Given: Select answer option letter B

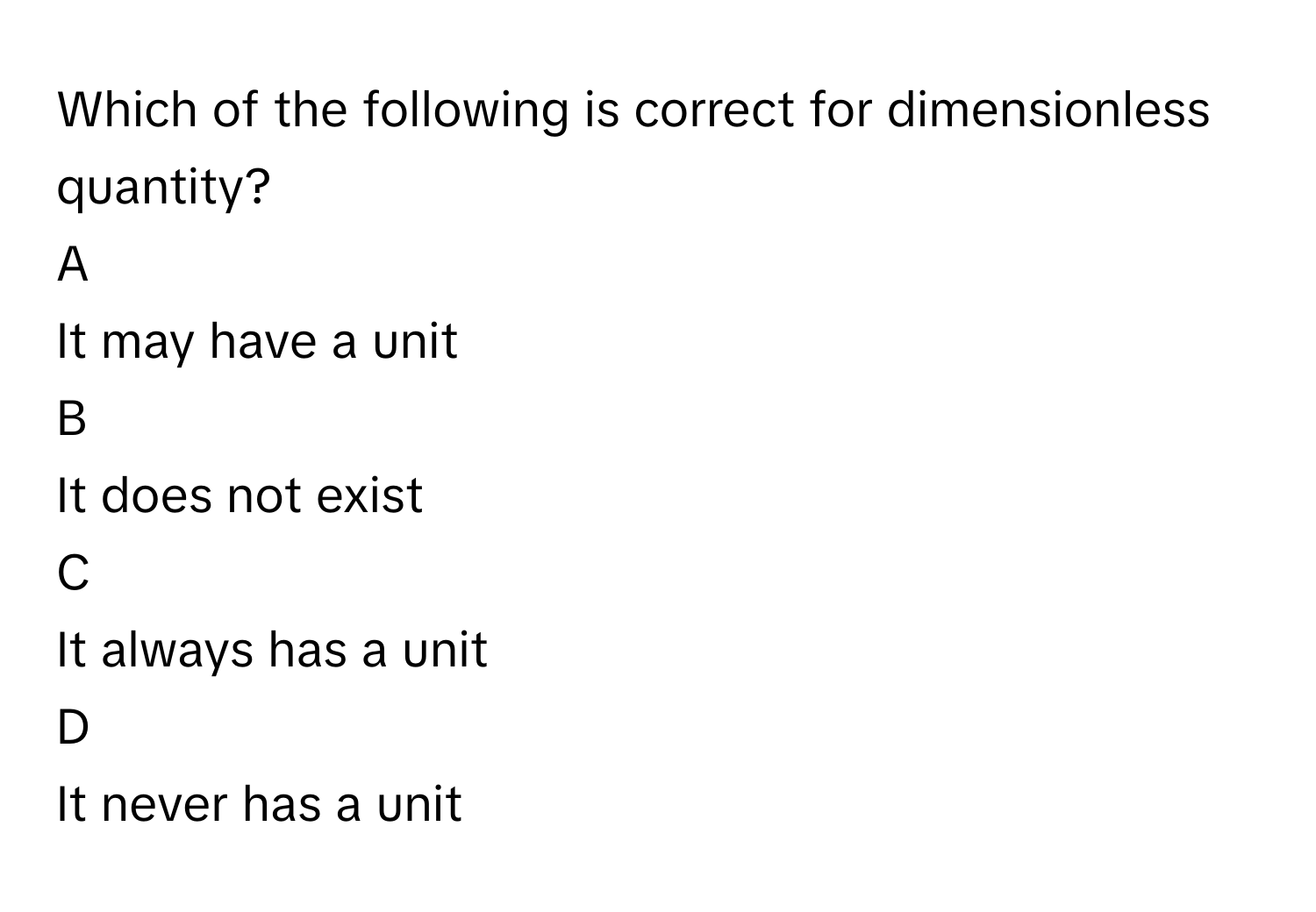Looking at the screenshot, I should 72,419.
